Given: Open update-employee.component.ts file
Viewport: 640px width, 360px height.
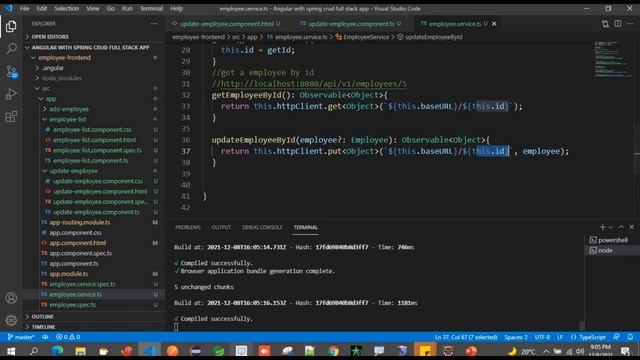Looking at the screenshot, I should point(96,212).
